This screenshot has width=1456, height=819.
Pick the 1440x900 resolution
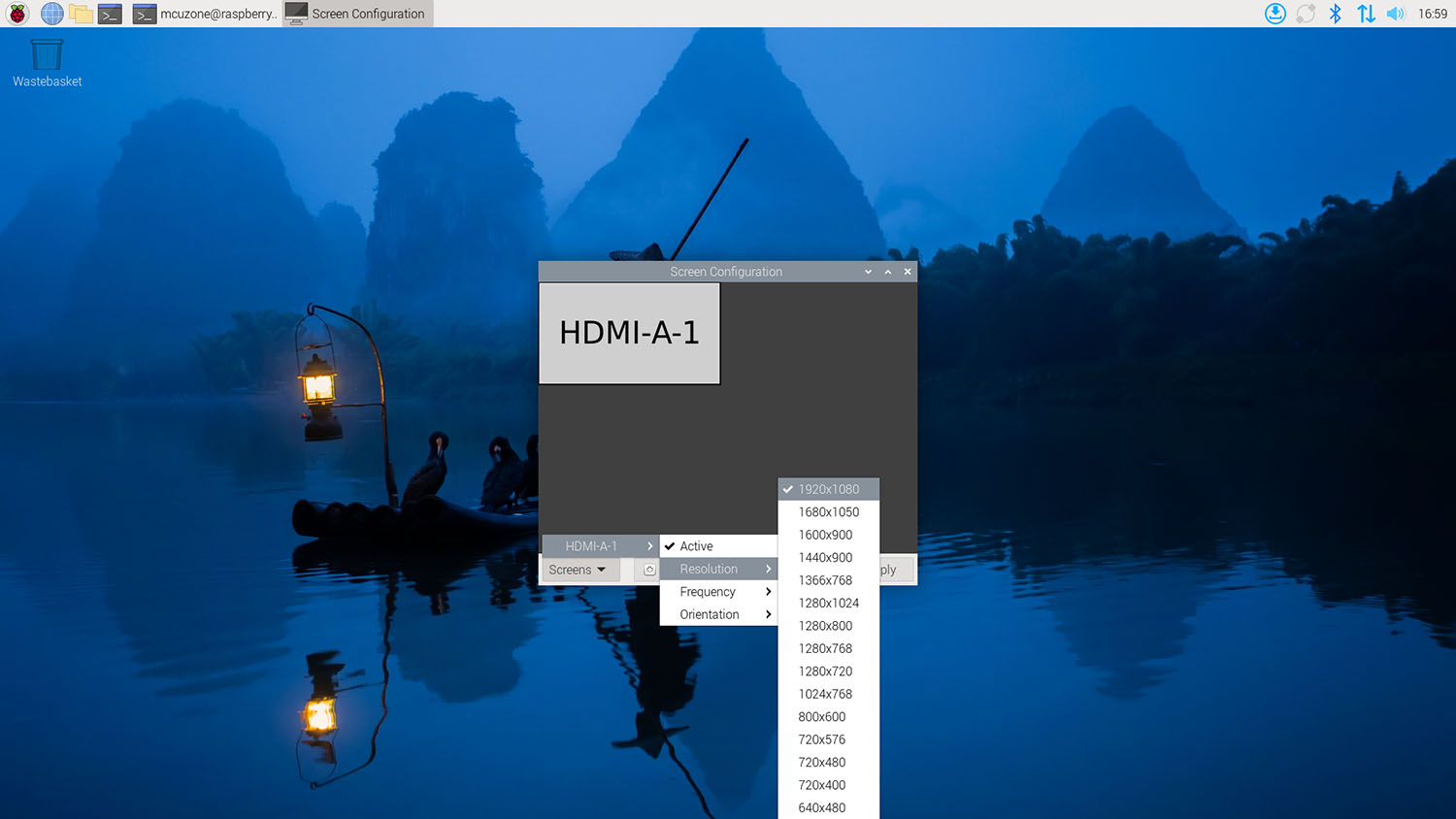tap(829, 558)
